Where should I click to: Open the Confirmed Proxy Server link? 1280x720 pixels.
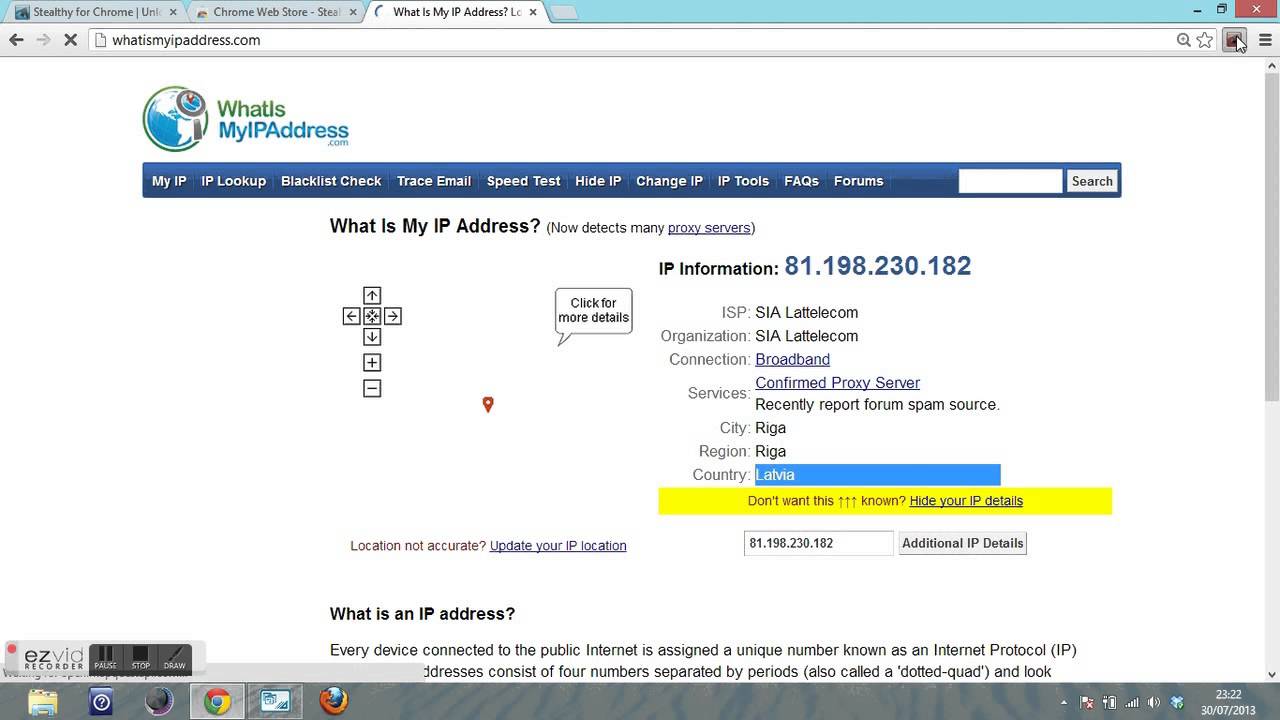pyautogui.click(x=837, y=383)
